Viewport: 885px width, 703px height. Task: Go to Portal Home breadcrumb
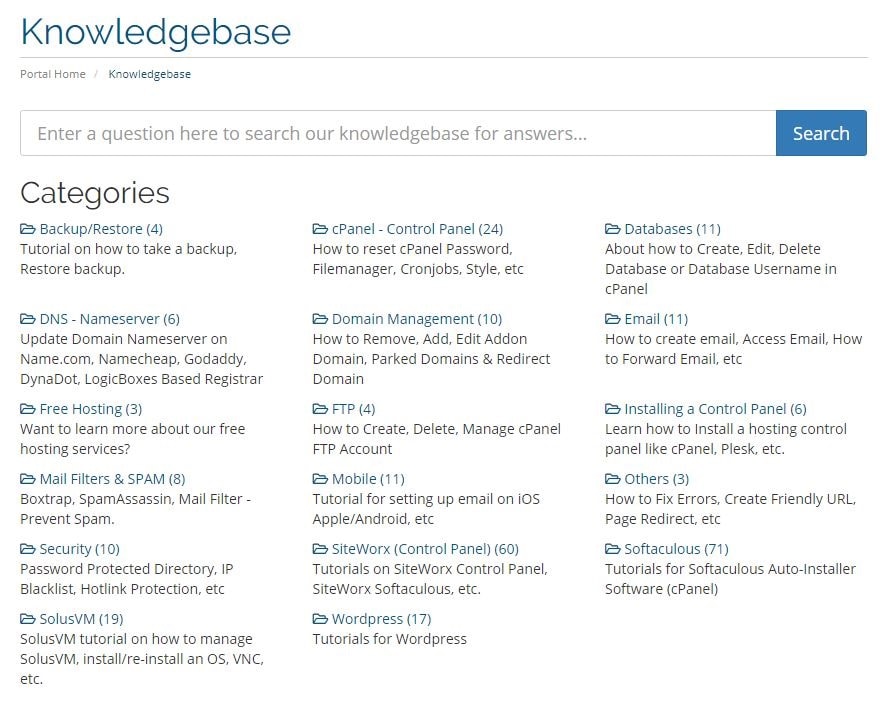[x=53, y=74]
